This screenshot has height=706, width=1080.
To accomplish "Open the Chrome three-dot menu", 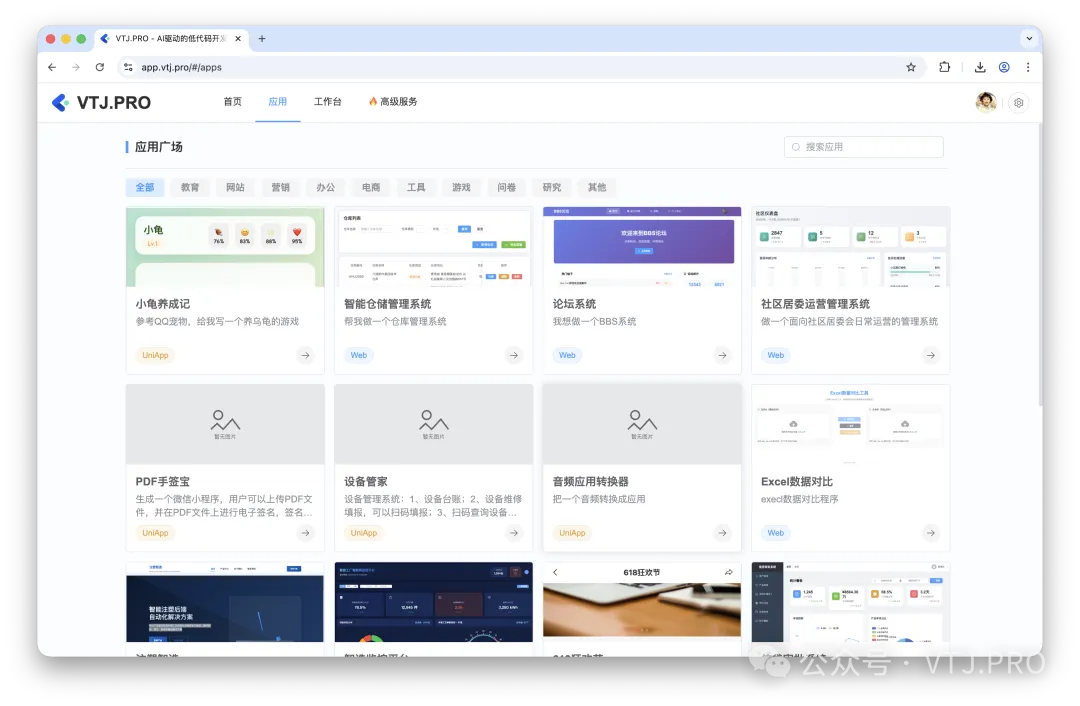I will tap(1028, 67).
